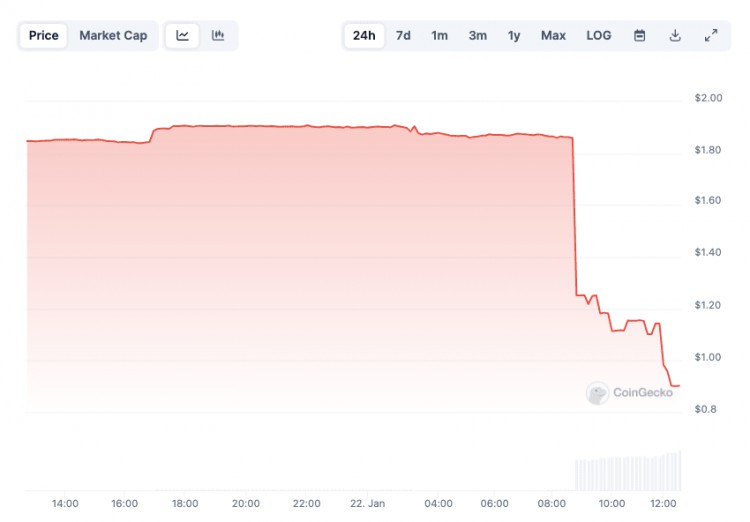
Task: Choose the 24h time range
Action: pos(364,35)
